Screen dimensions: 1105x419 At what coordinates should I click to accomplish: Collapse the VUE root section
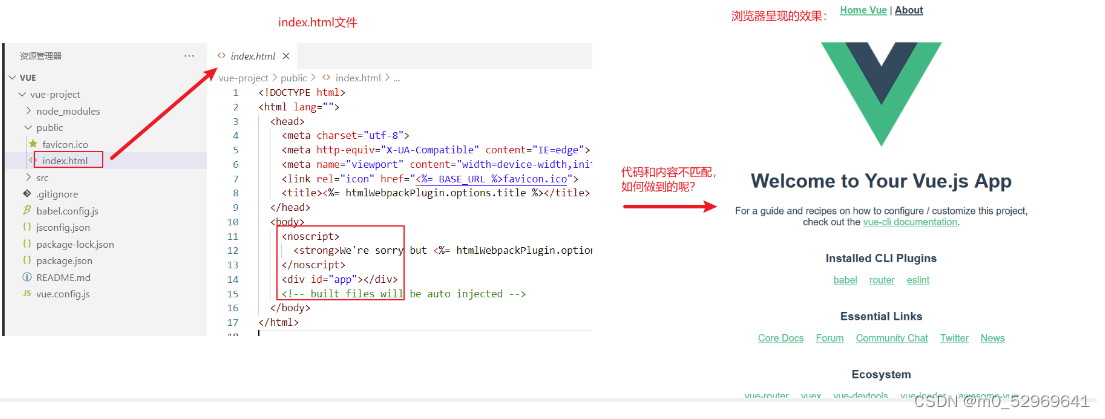click(x=12, y=78)
